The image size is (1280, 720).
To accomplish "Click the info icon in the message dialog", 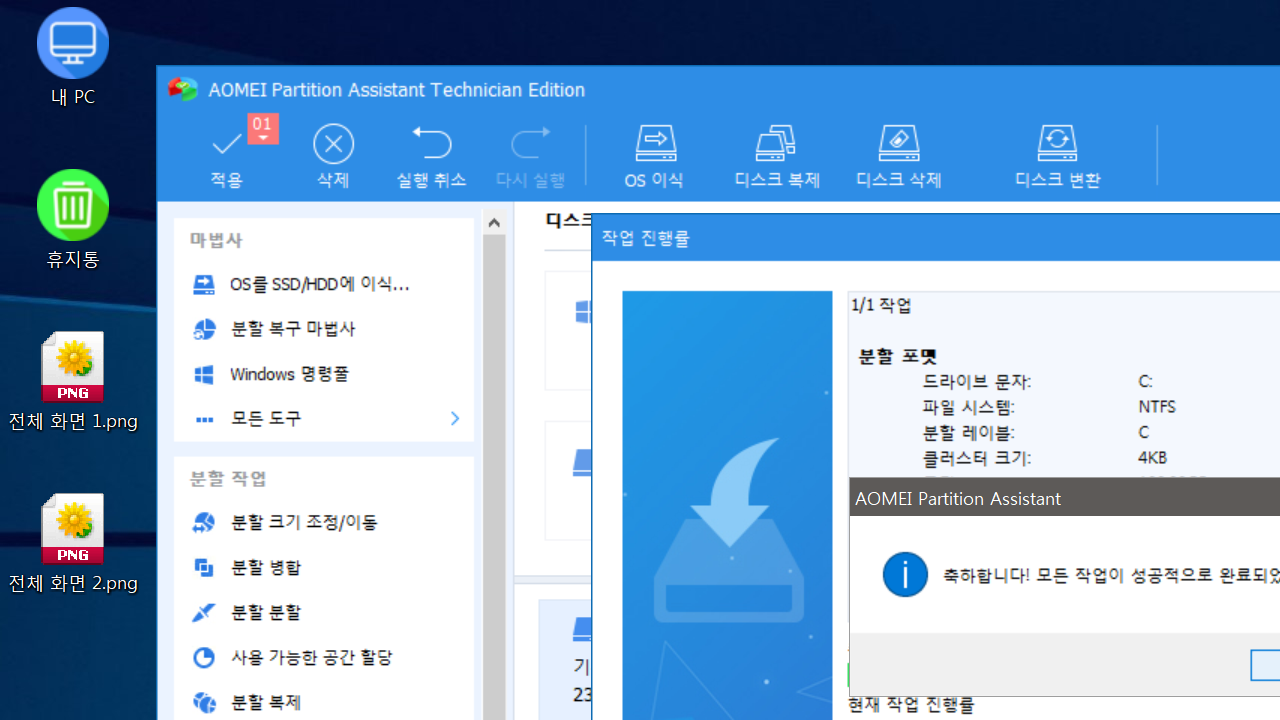I will [x=905, y=575].
